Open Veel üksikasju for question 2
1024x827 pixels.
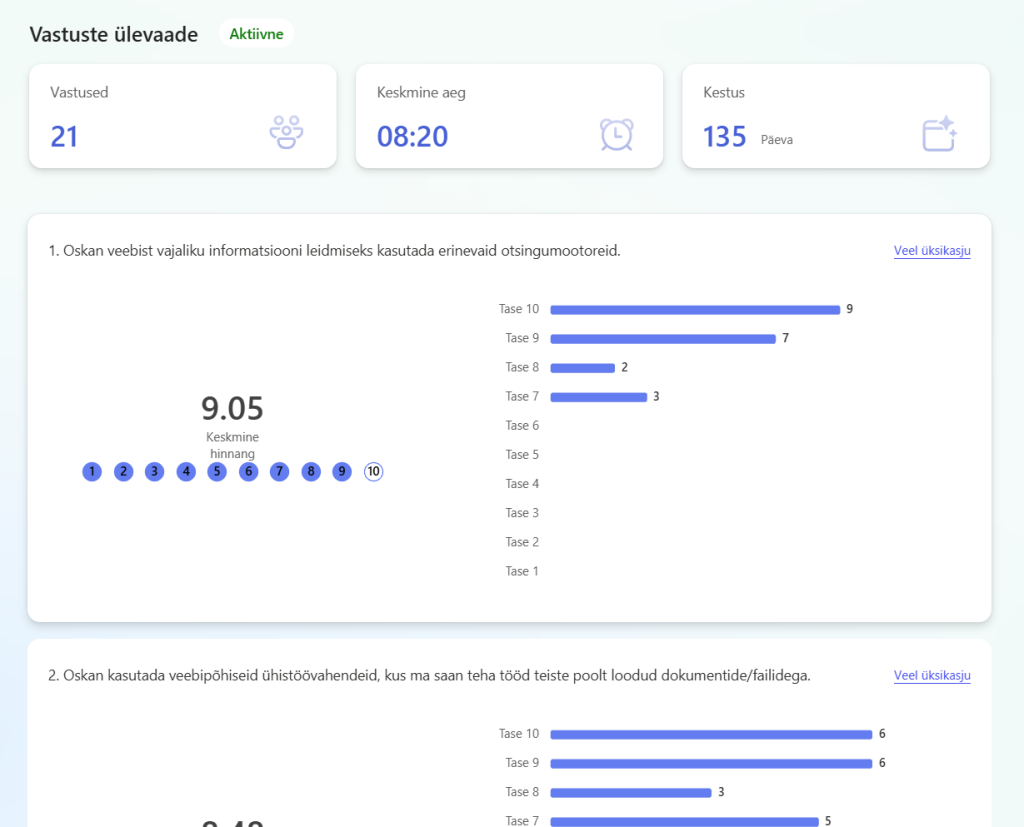931,676
